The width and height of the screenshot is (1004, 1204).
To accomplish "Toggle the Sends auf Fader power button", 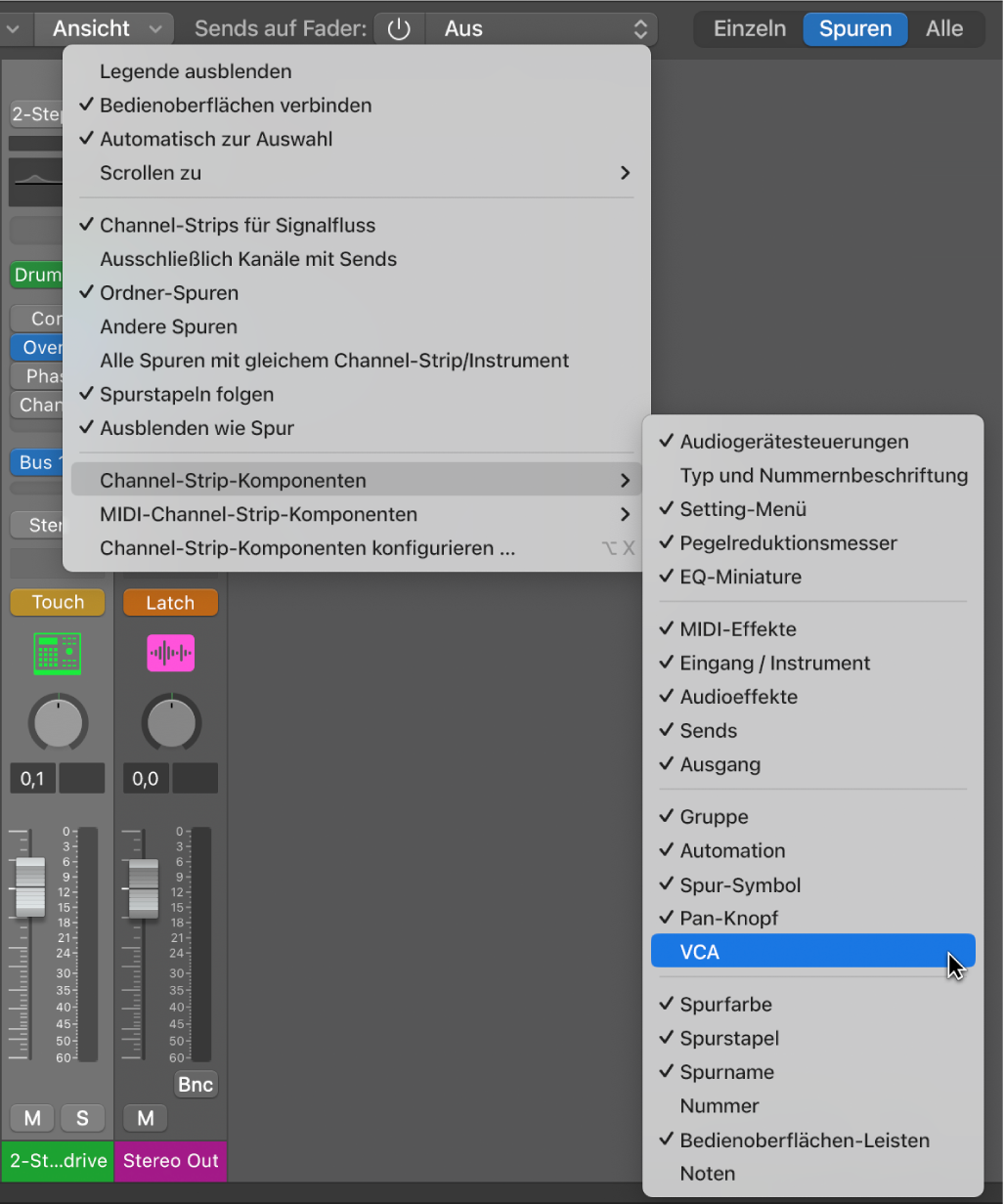I will coord(399,29).
